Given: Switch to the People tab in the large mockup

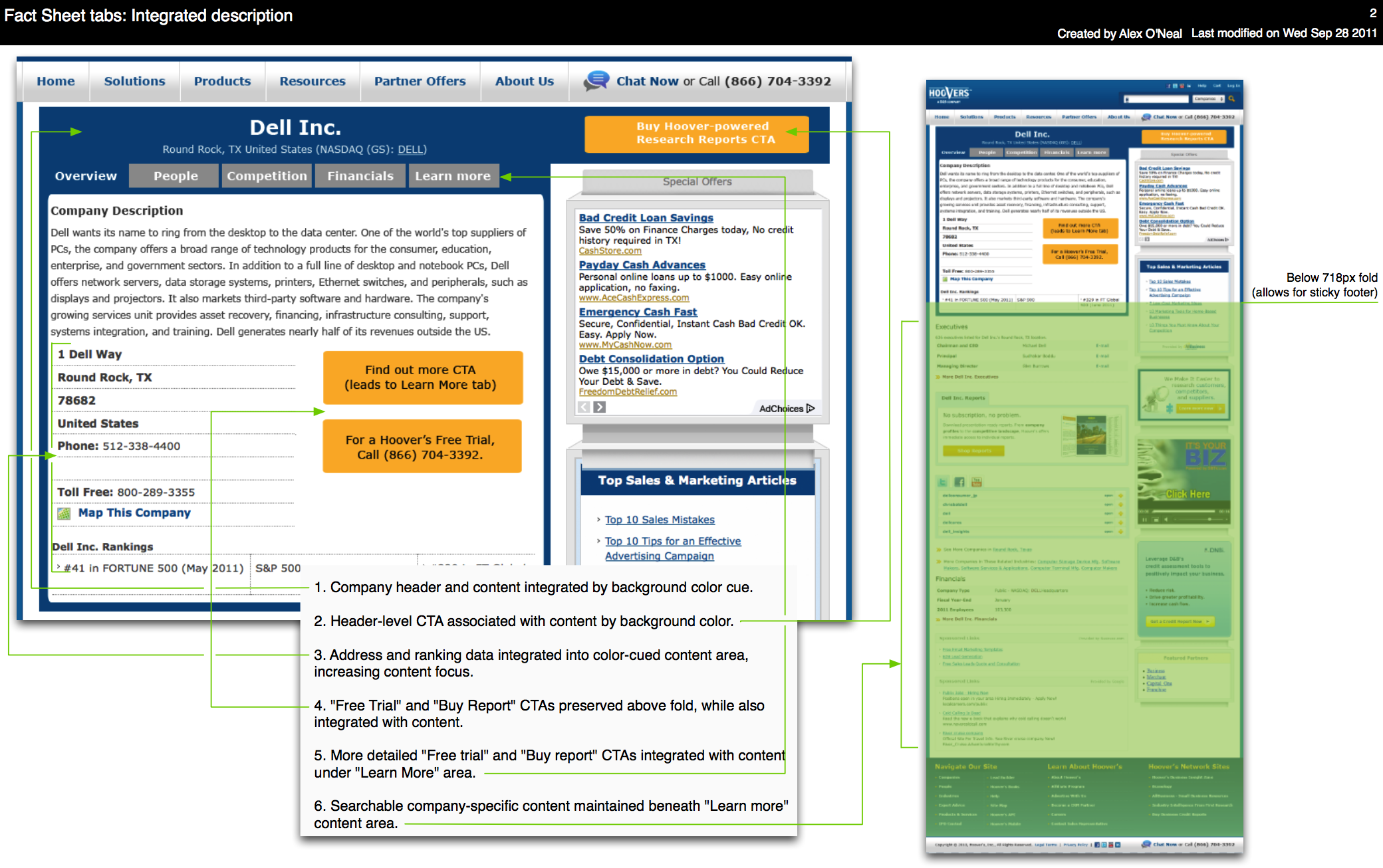Looking at the screenshot, I should tap(176, 176).
